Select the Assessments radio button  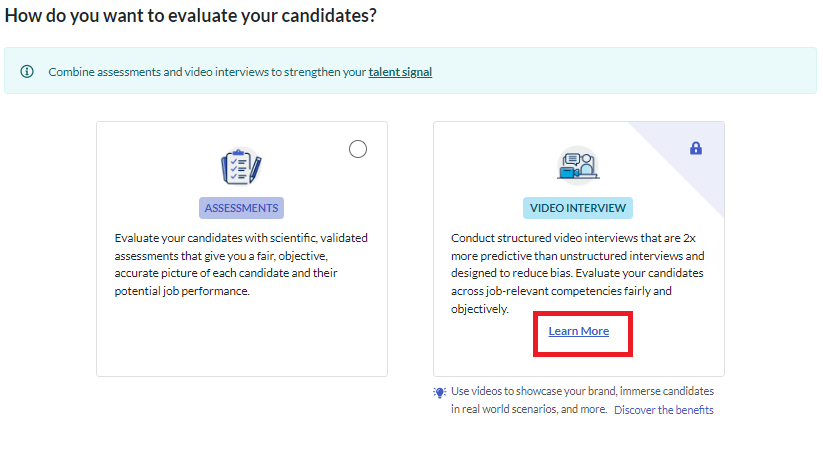click(x=358, y=149)
